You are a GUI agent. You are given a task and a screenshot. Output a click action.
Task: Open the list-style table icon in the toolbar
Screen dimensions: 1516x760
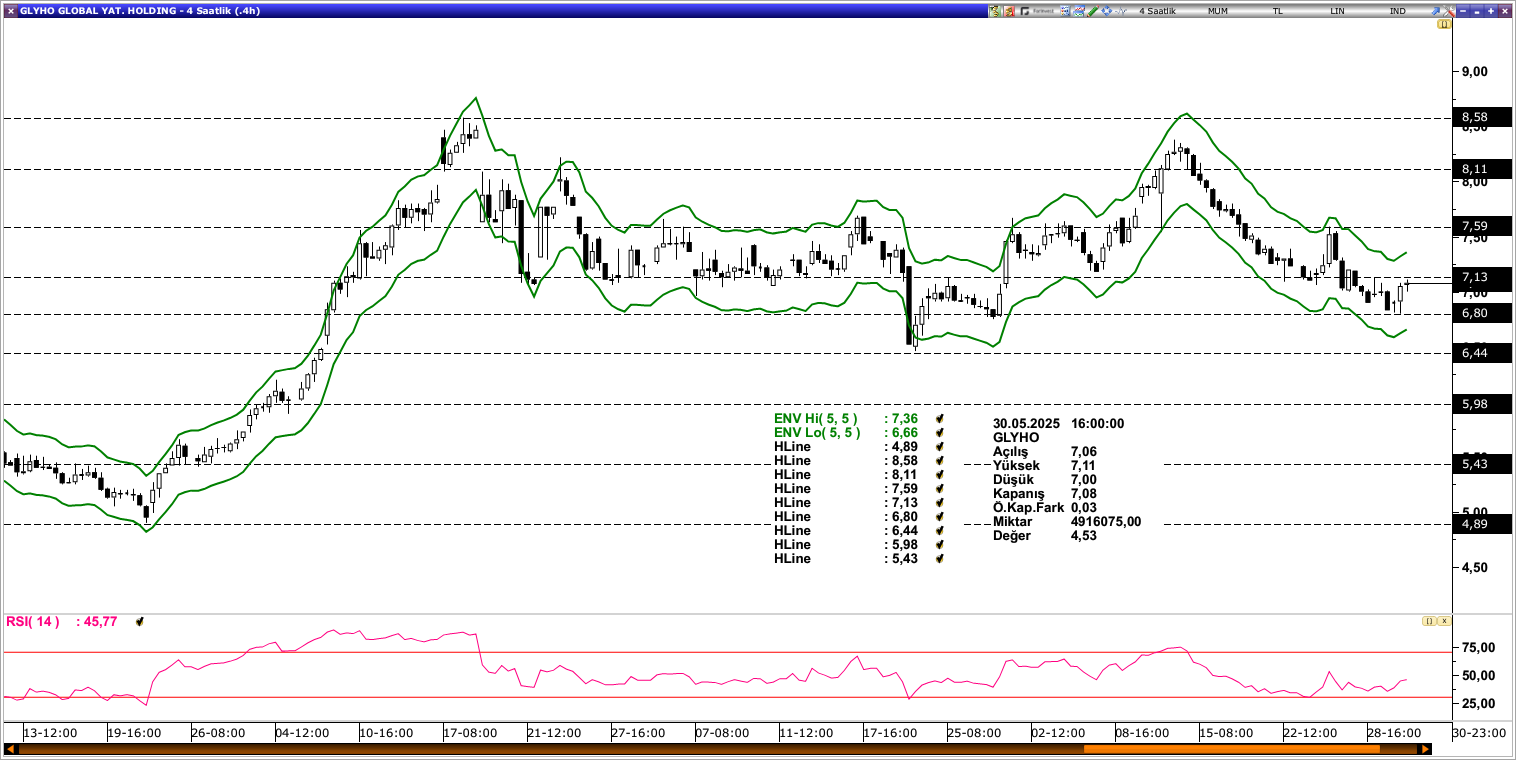coord(1065,11)
